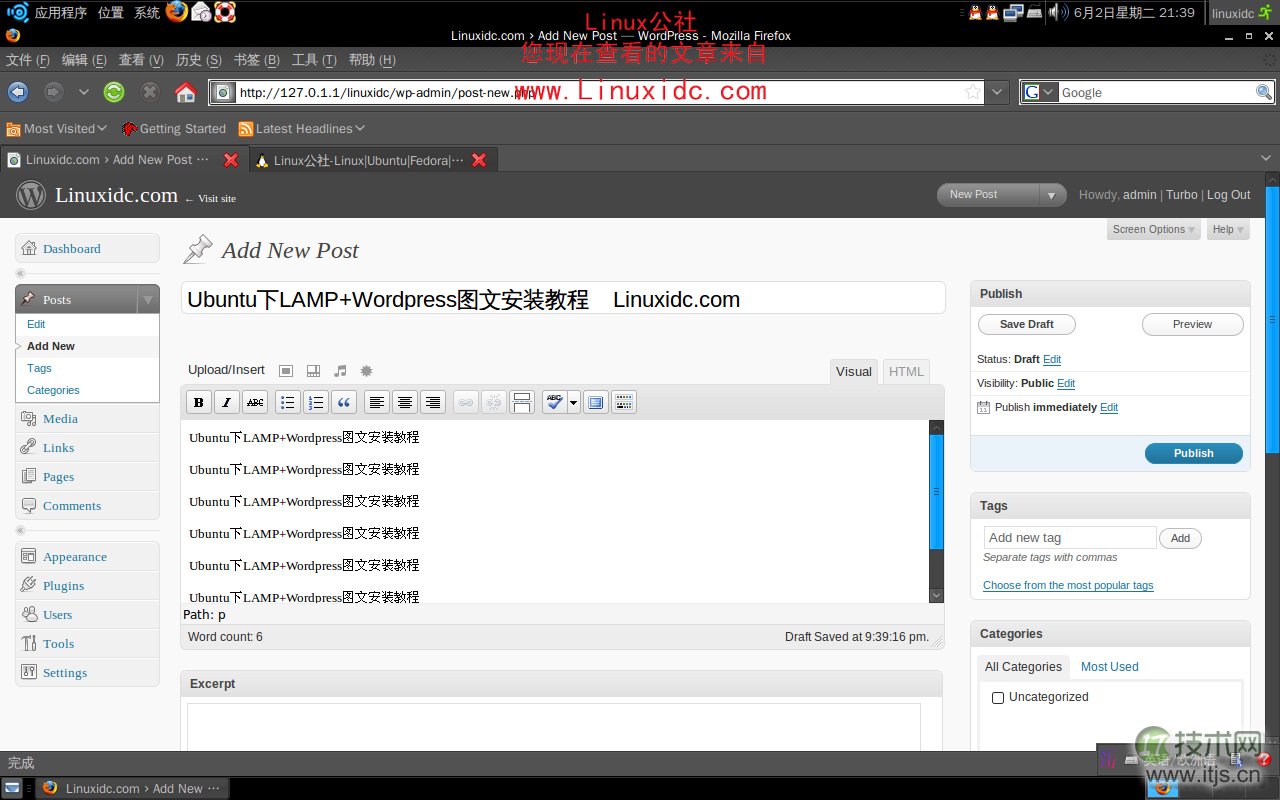
Task: Insert the More tag
Action: (x=522, y=402)
